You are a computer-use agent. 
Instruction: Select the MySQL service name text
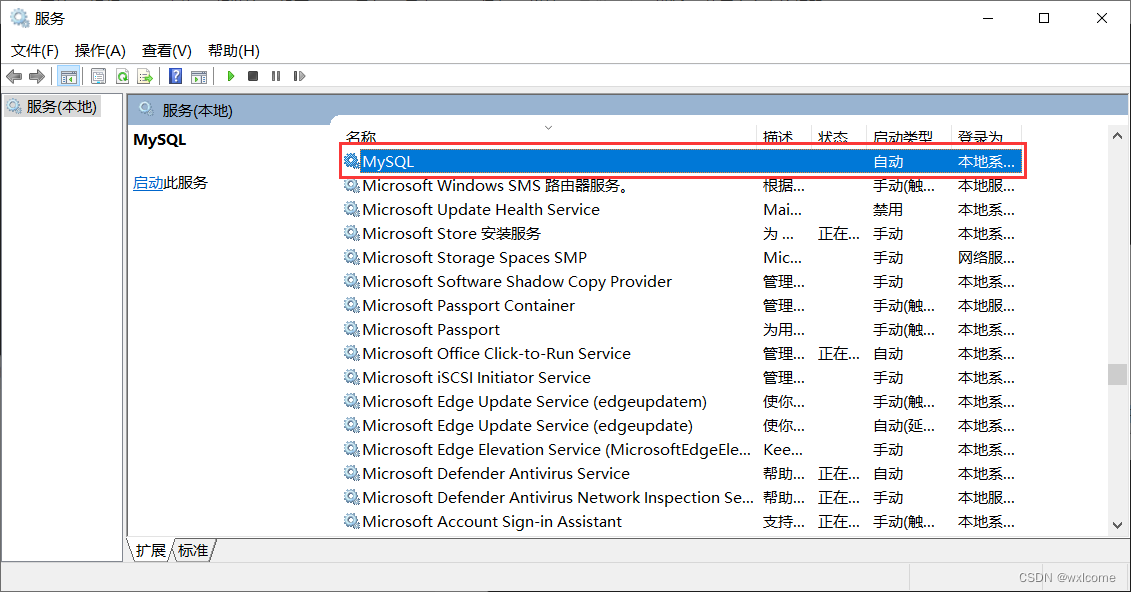[388, 162]
